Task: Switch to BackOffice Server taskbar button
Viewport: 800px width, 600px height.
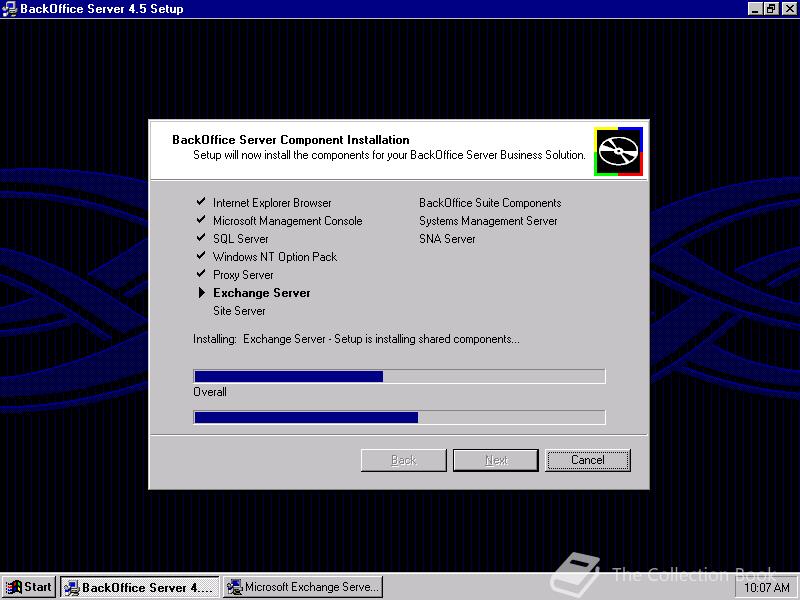Action: tap(140, 587)
